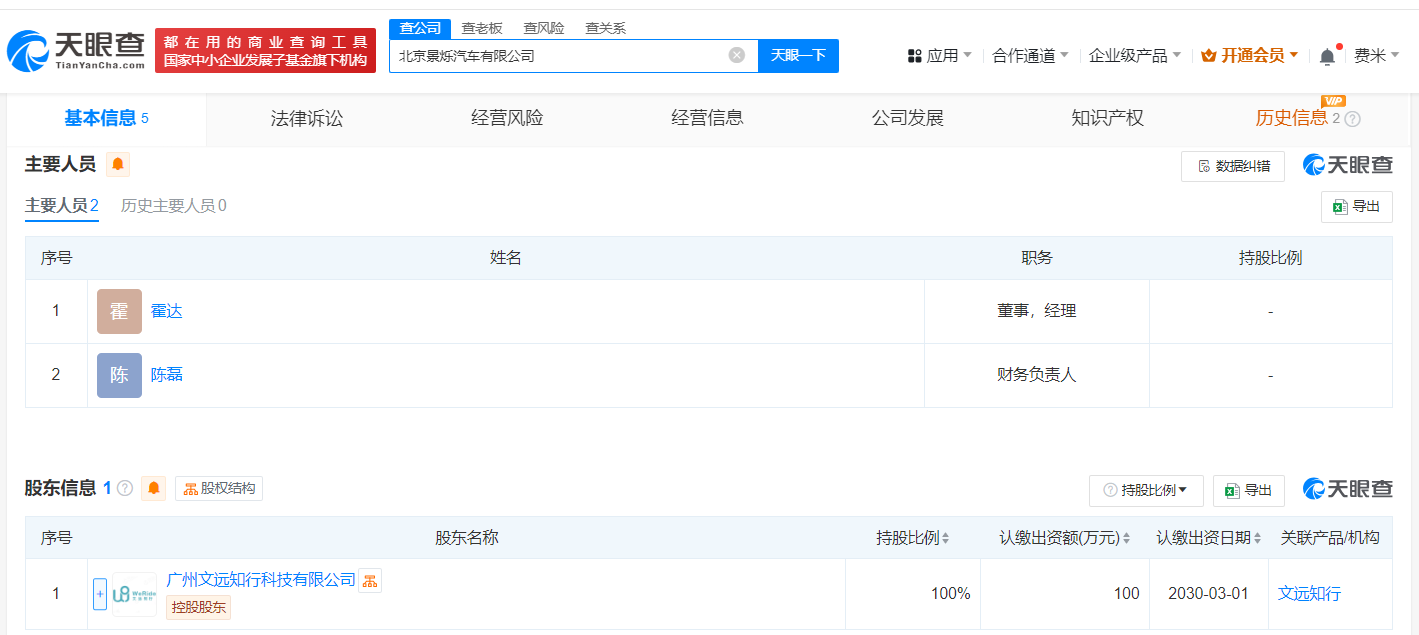
Task: Export the 股东信息 table with 导出
Action: tap(1249, 491)
